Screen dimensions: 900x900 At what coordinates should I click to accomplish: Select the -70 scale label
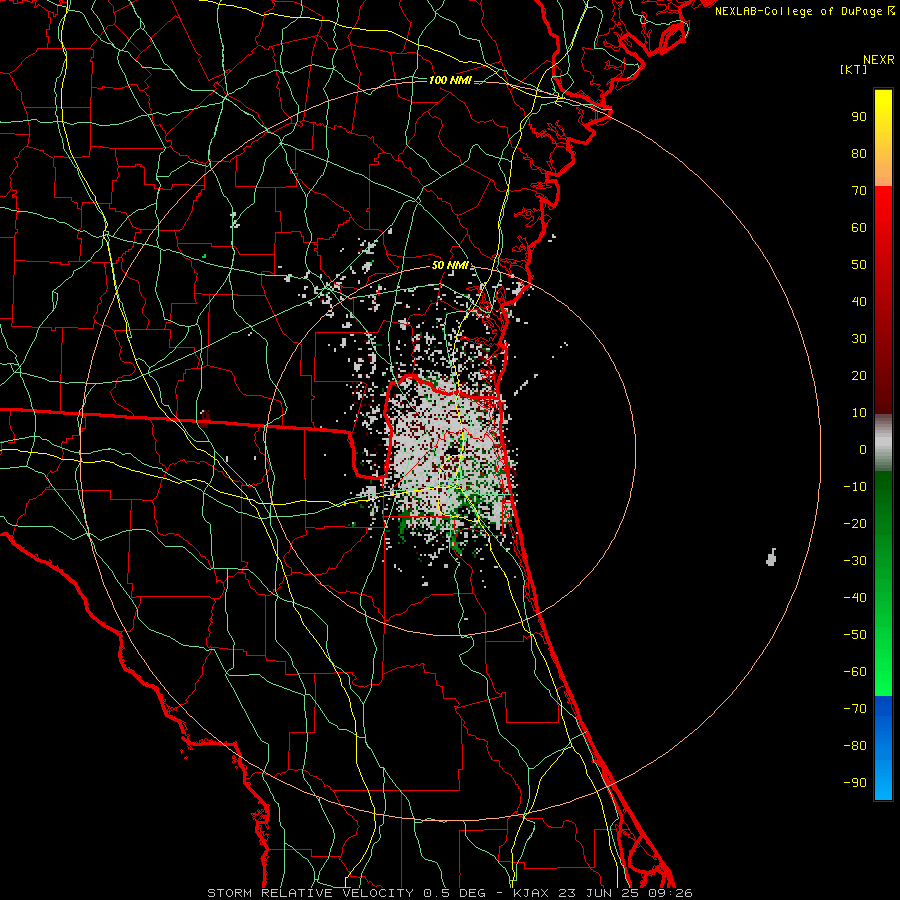855,709
